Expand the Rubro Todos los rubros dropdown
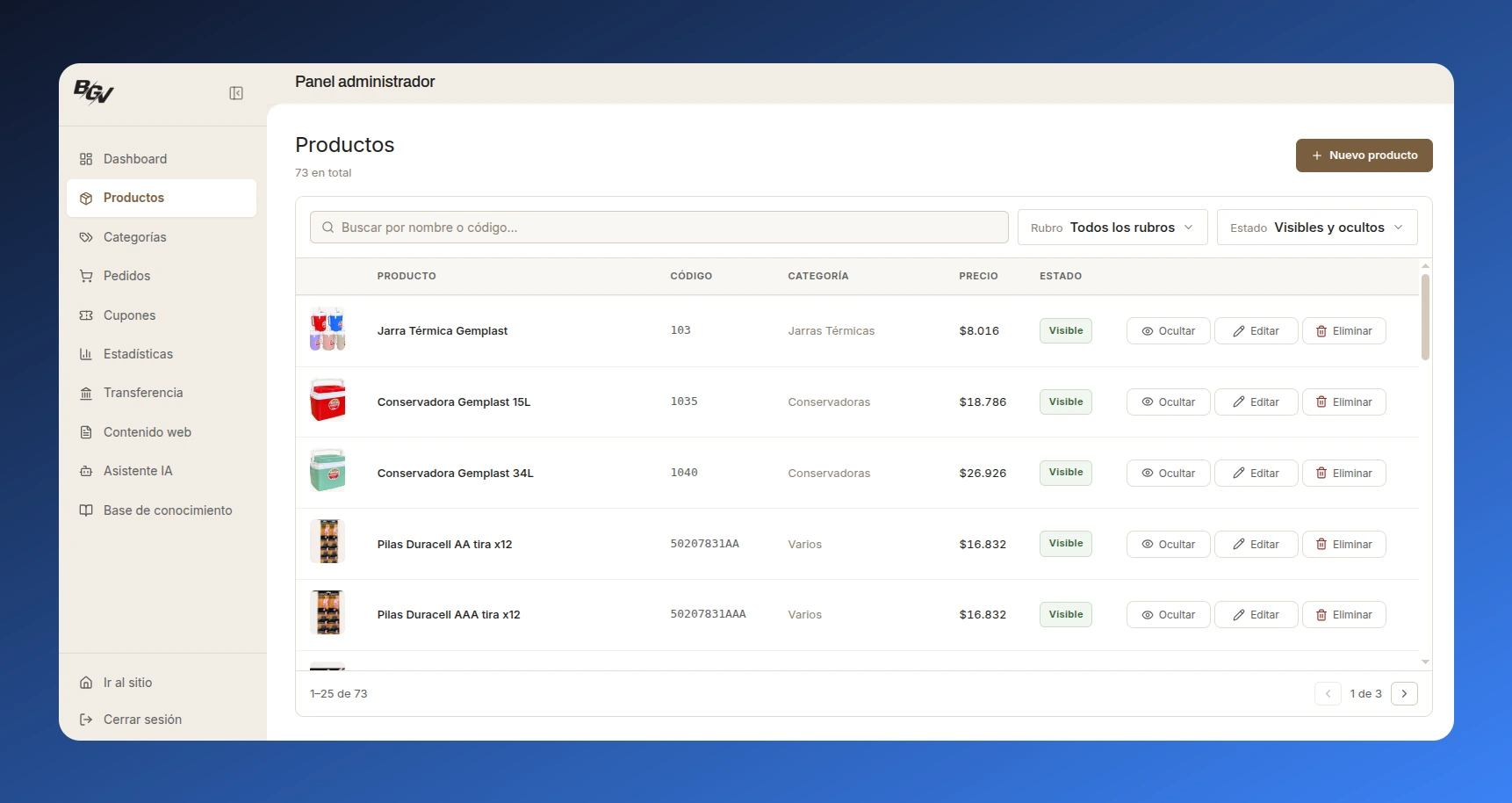Viewport: 1512px width, 803px height. click(x=1112, y=228)
